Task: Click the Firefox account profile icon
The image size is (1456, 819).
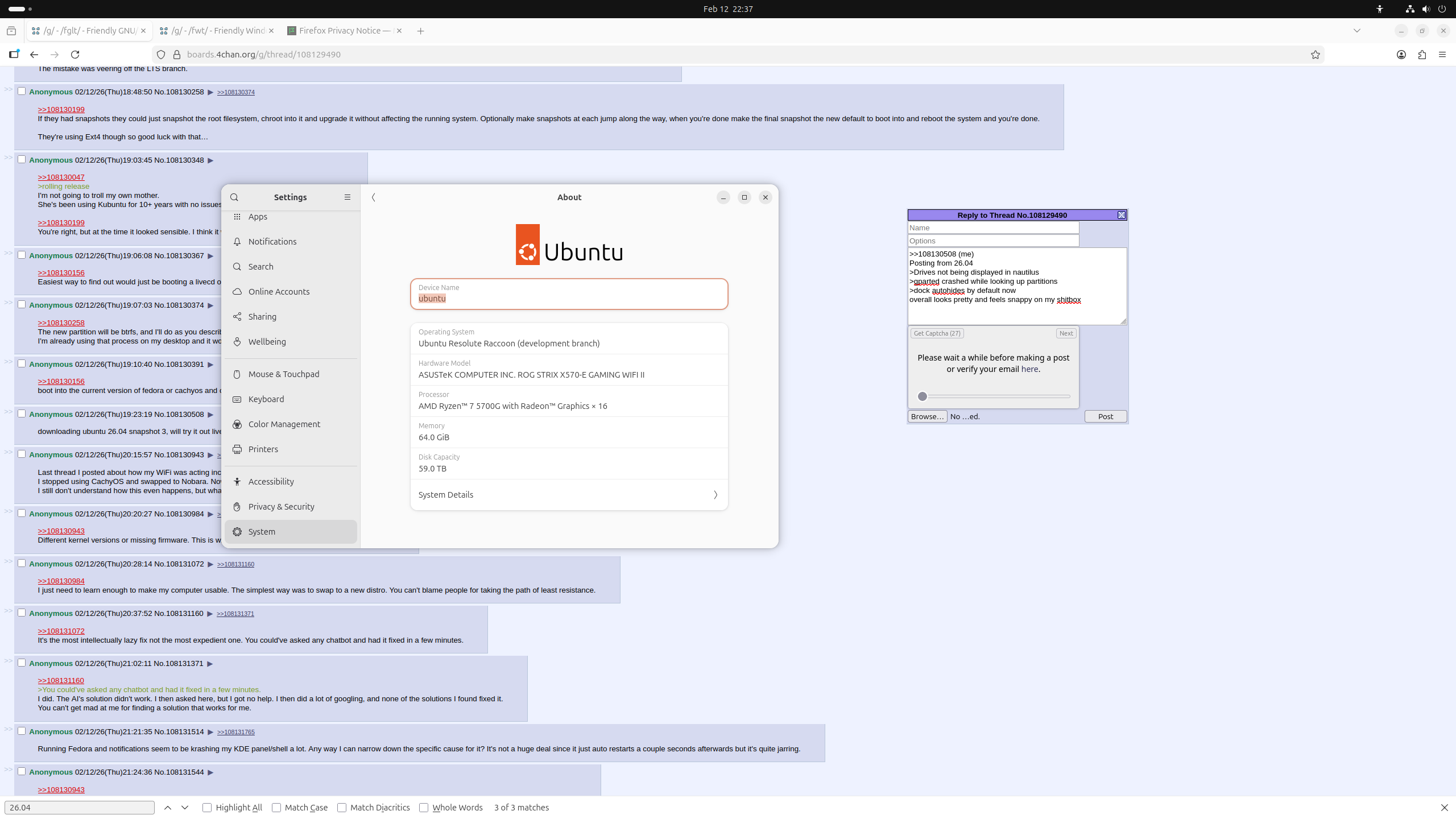Action: point(1401,55)
